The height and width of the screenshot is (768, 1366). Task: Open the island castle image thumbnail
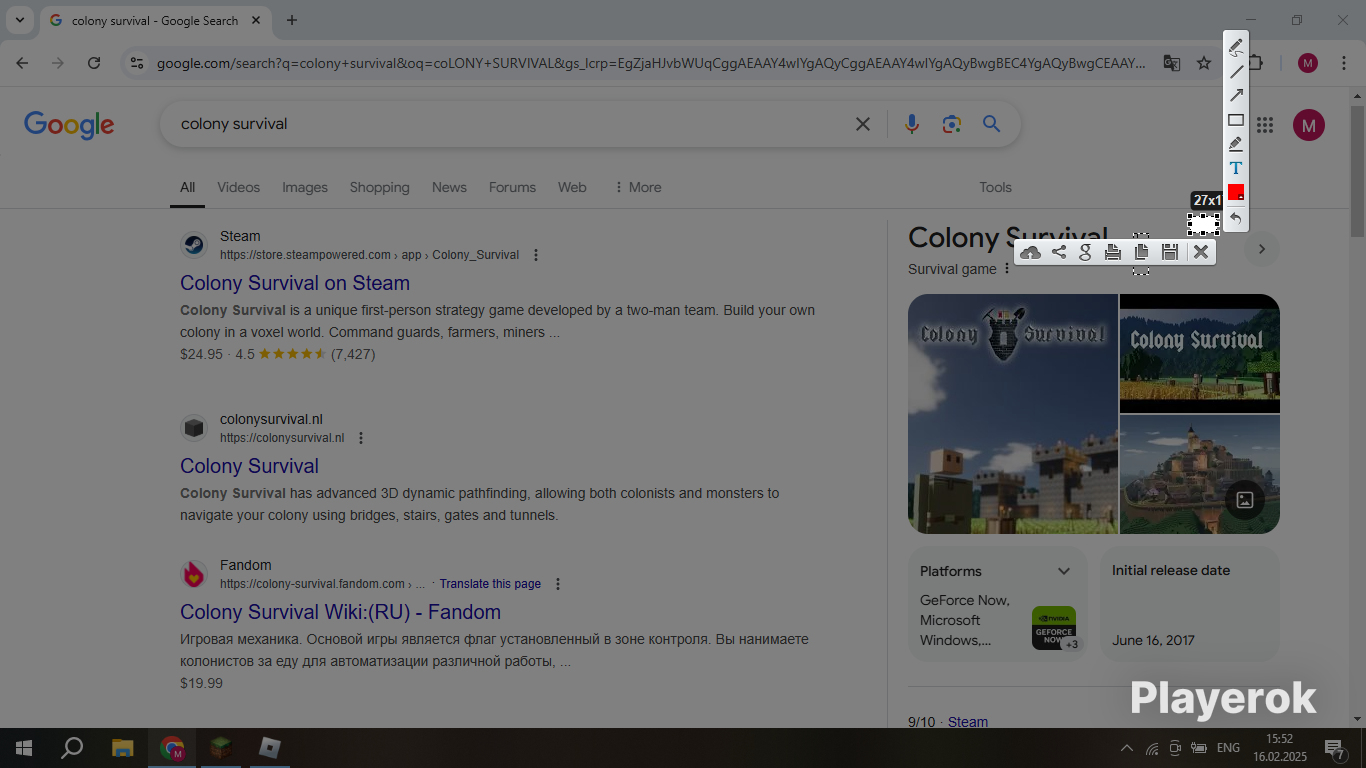click(1199, 475)
